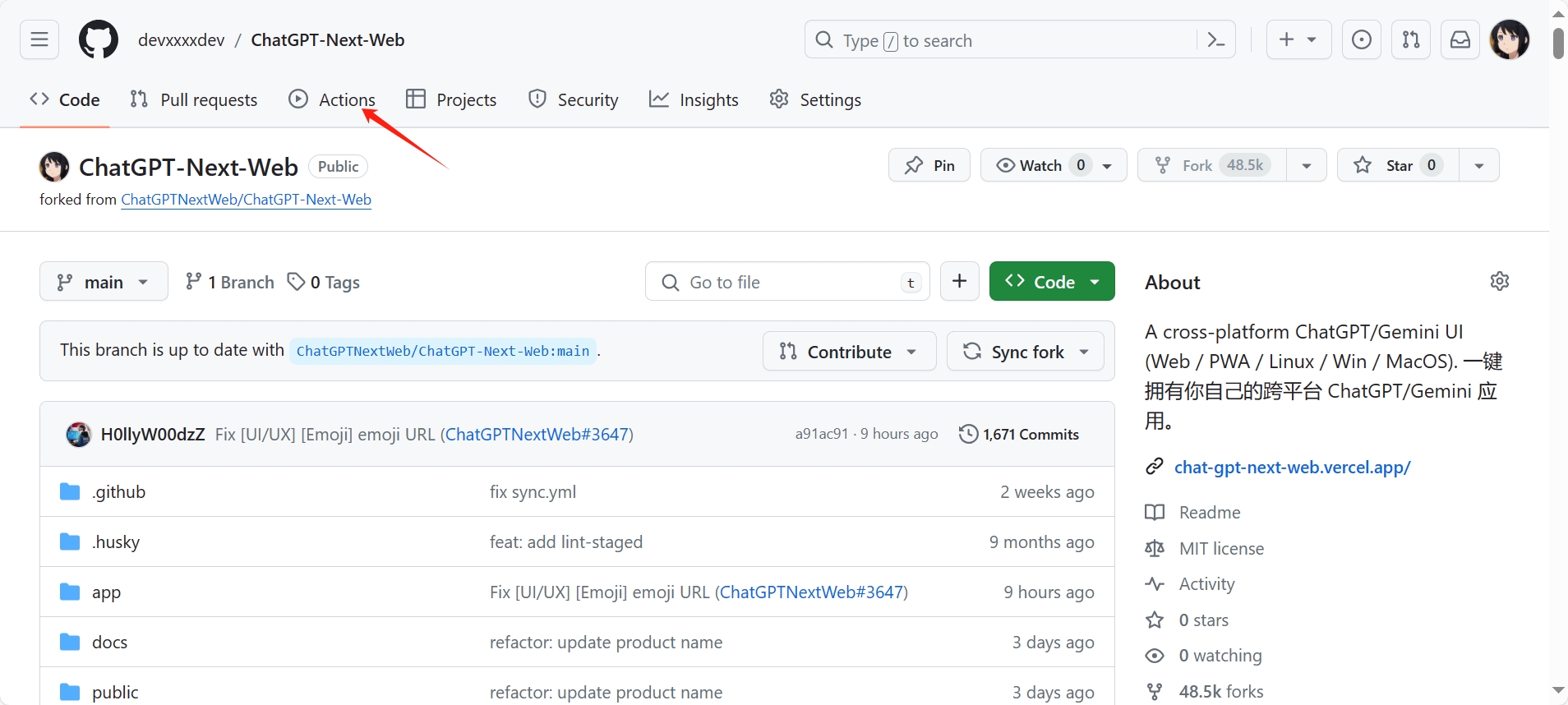This screenshot has height=705, width=1568.
Task: Click the Pin repository button
Action: point(929,165)
